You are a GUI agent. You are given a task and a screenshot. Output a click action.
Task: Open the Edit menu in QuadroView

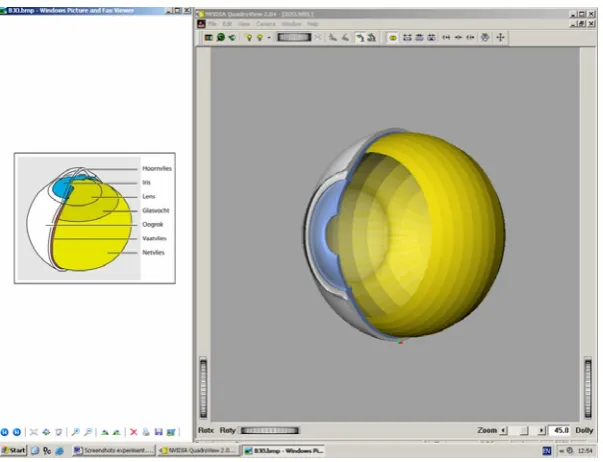point(227,24)
